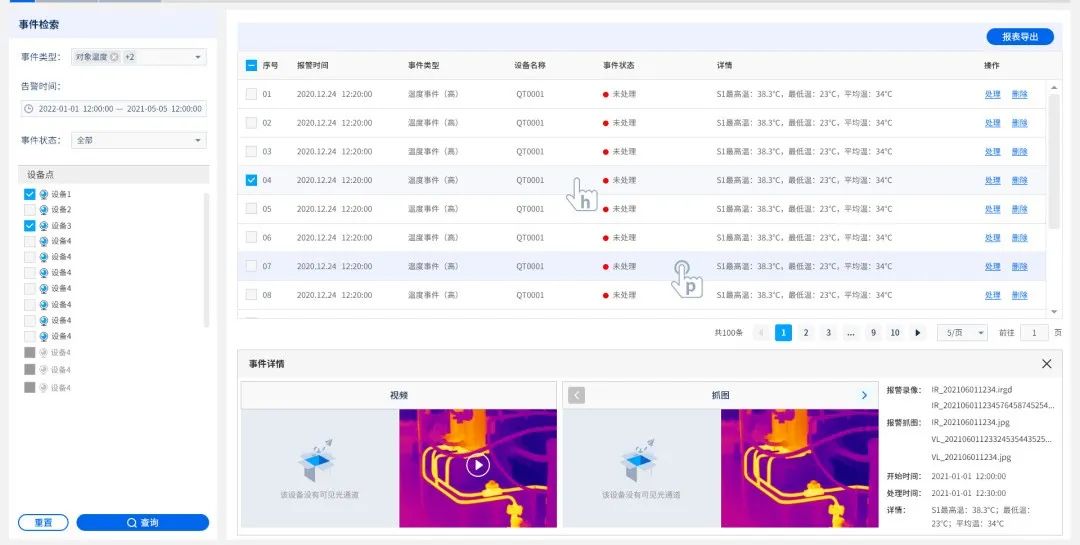Click the camera icon beside 设备1

pyautogui.click(x=44, y=194)
